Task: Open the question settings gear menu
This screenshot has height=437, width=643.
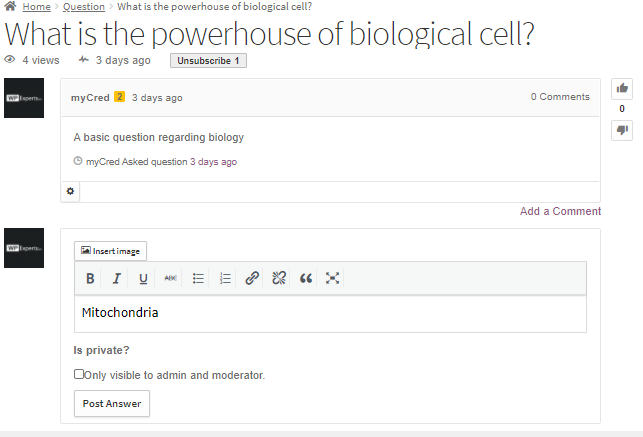Action: point(70,191)
